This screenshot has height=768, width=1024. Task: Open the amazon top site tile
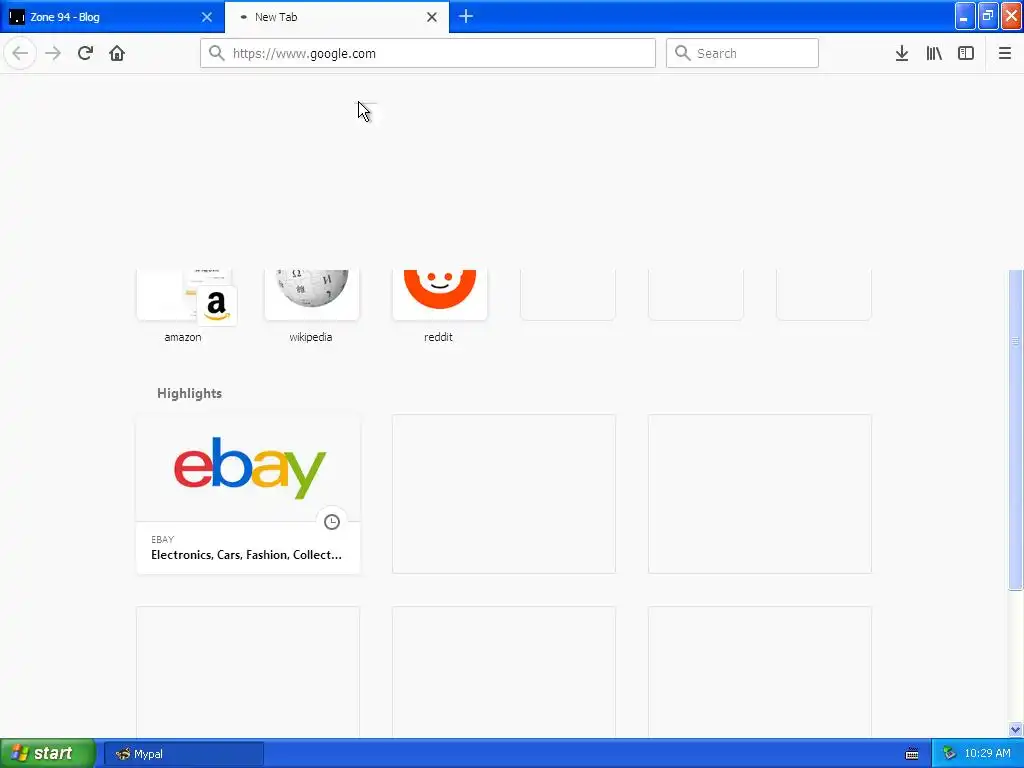tap(184, 295)
